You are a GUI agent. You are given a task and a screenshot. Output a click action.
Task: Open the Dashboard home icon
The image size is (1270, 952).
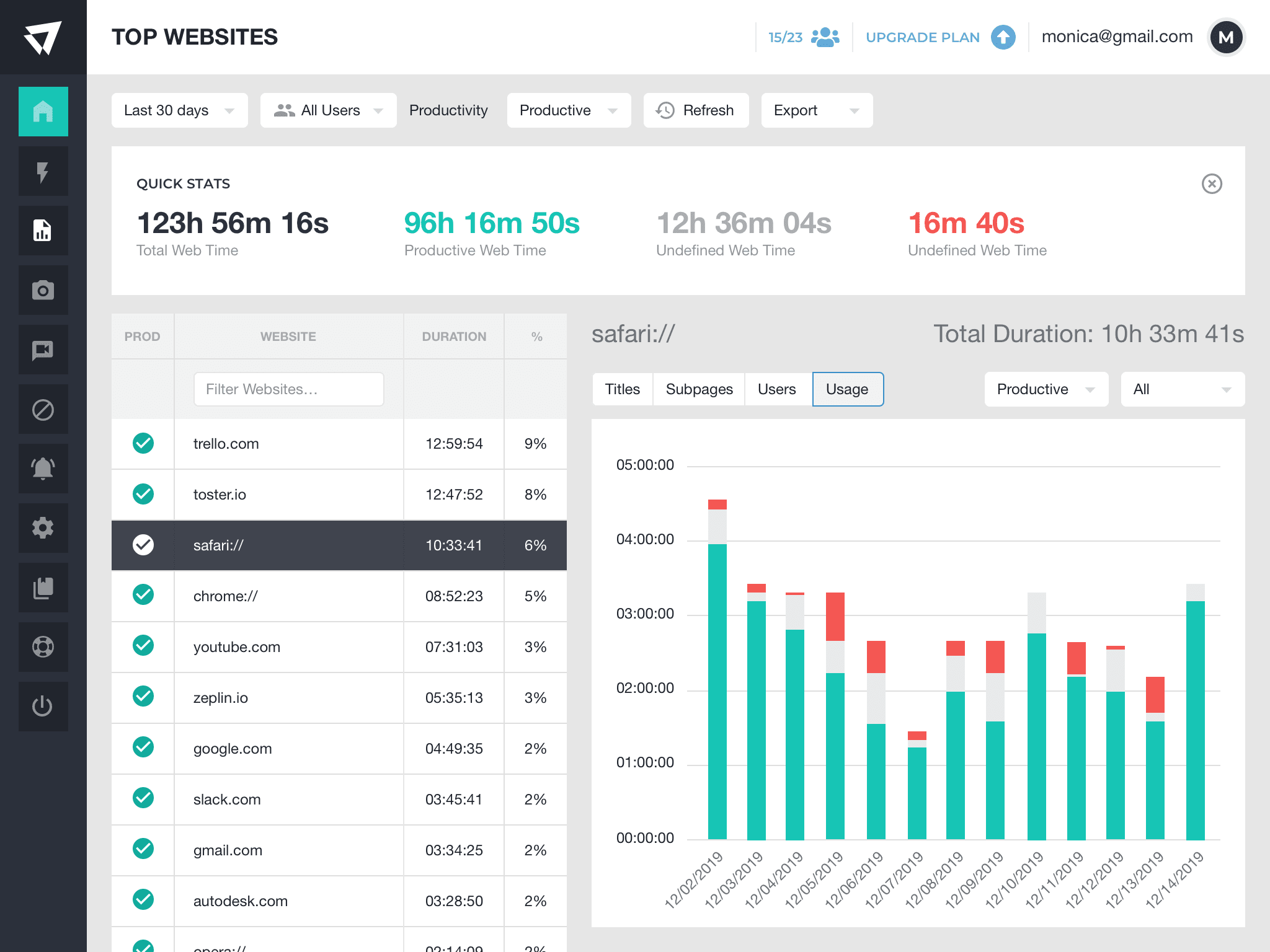coord(43,111)
